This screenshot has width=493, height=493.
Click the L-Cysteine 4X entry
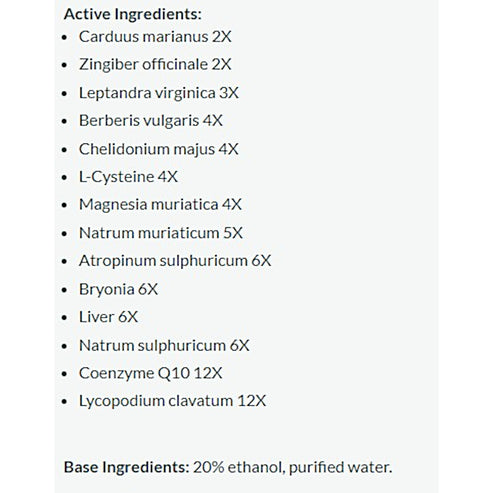[x=128, y=177]
